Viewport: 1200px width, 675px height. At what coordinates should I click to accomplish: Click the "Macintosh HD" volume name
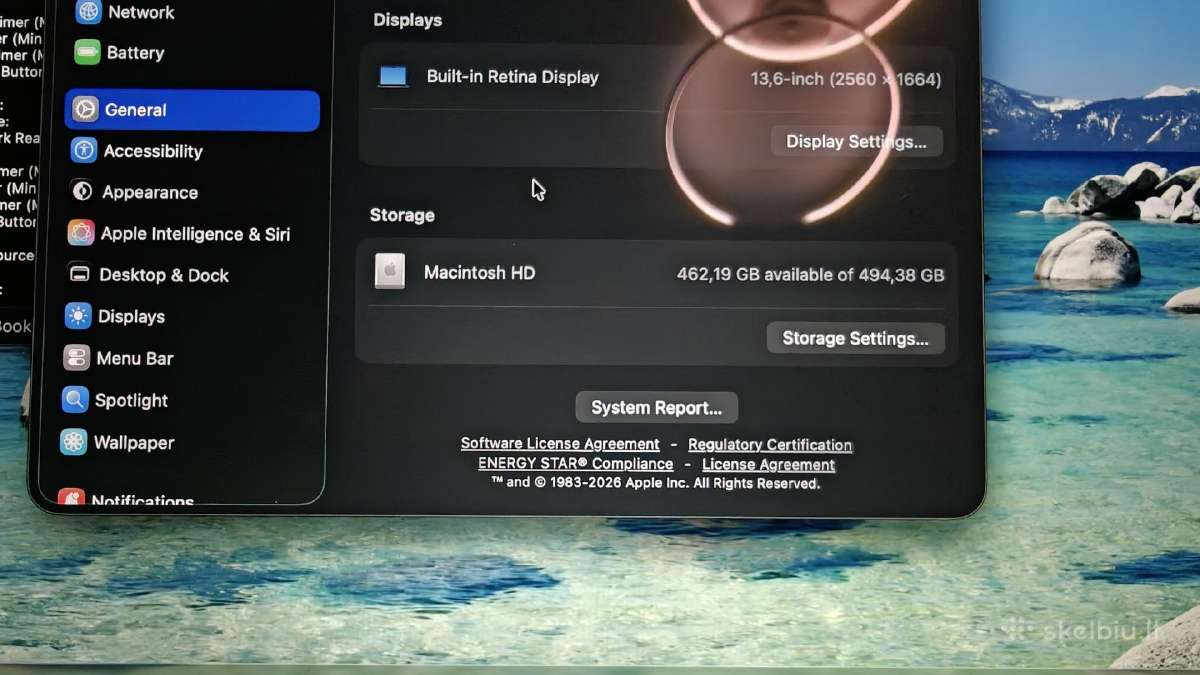point(479,272)
